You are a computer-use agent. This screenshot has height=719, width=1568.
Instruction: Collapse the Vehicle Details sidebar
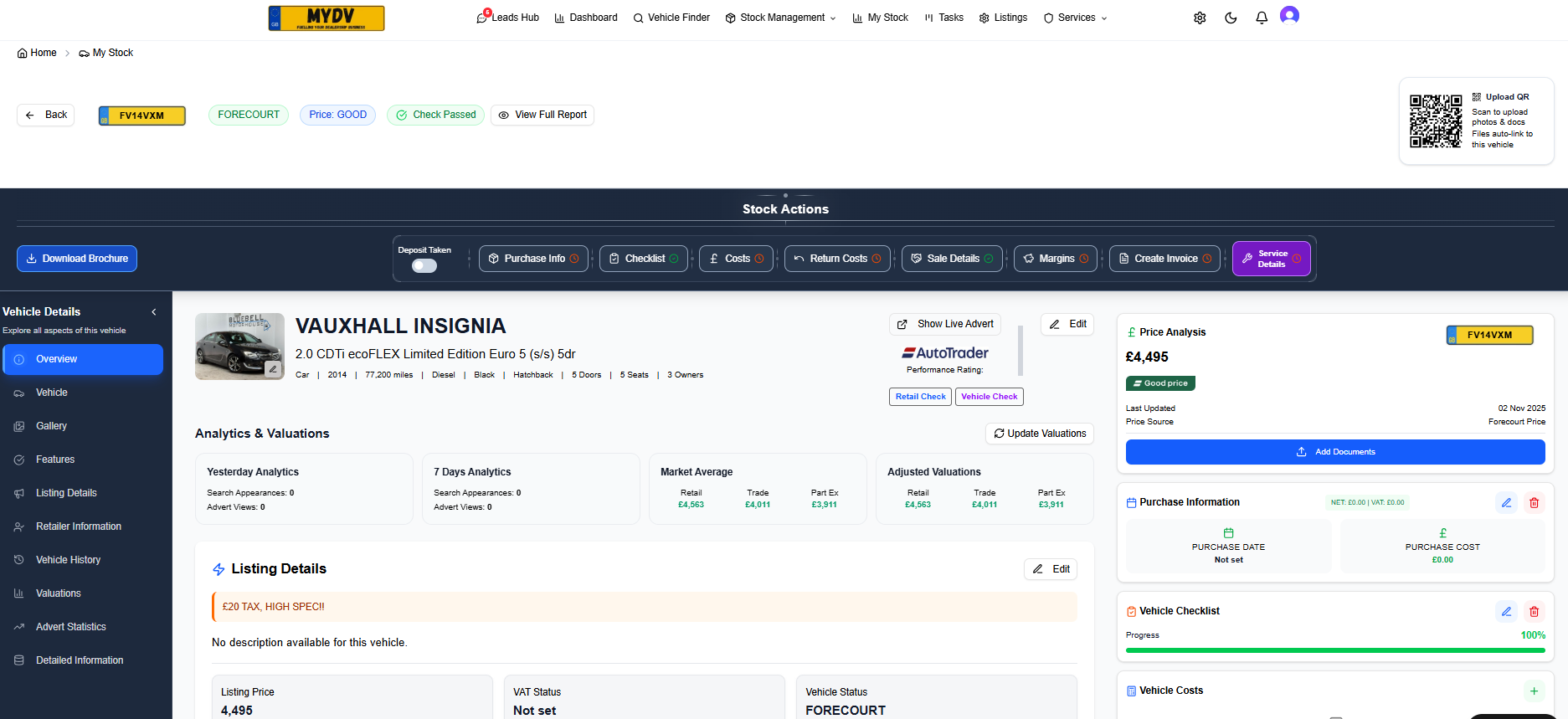pos(154,312)
